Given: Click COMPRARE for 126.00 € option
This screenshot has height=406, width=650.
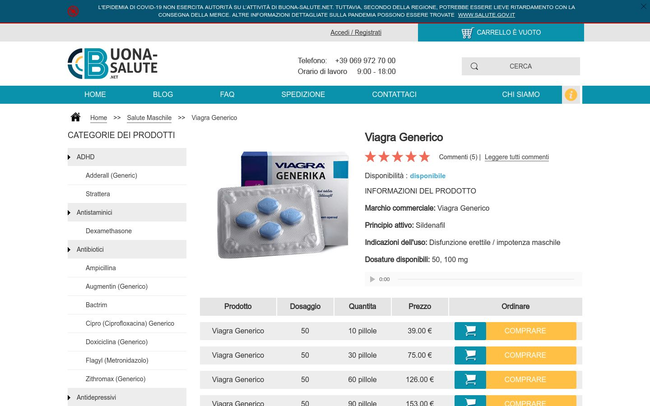Looking at the screenshot, I should coord(531,380).
